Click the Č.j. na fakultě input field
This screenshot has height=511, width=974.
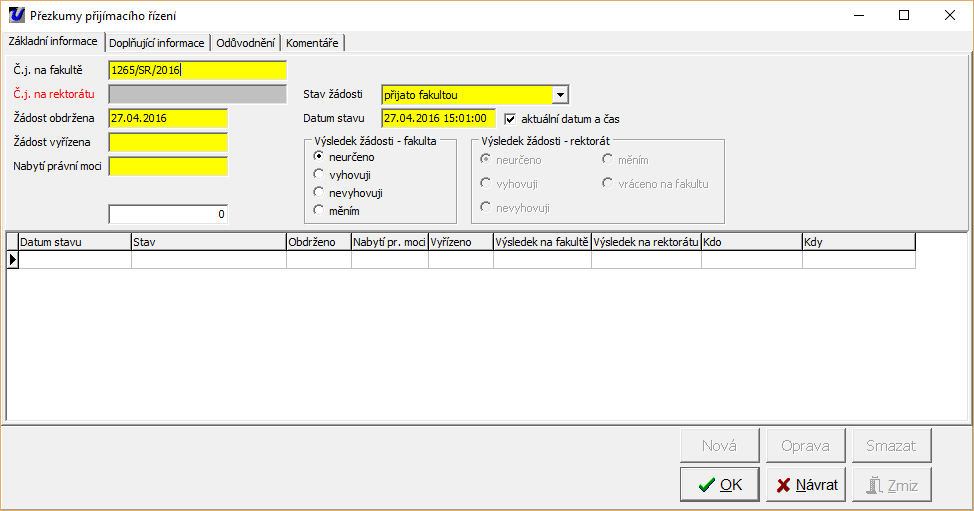coord(197,70)
